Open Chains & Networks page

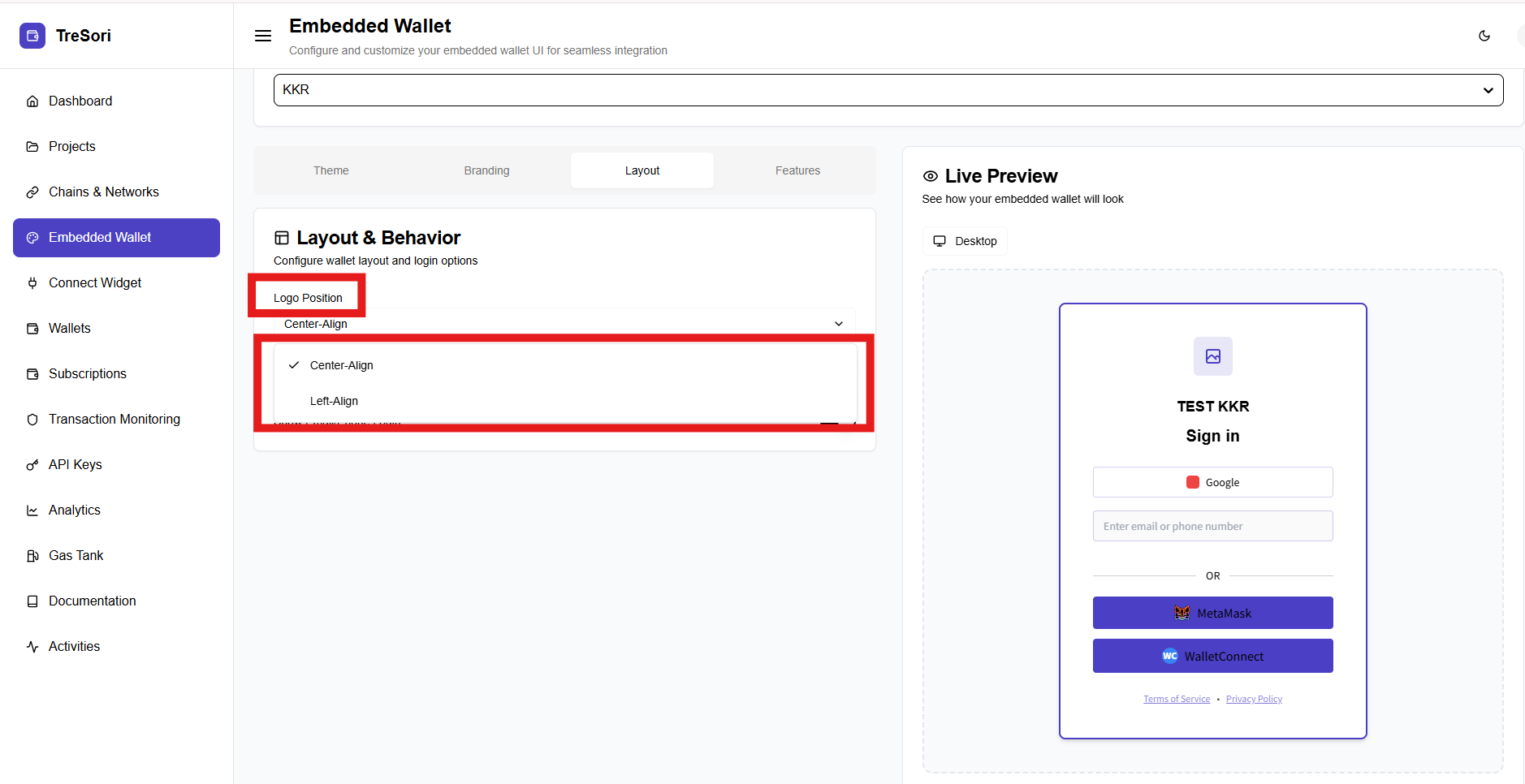click(103, 192)
